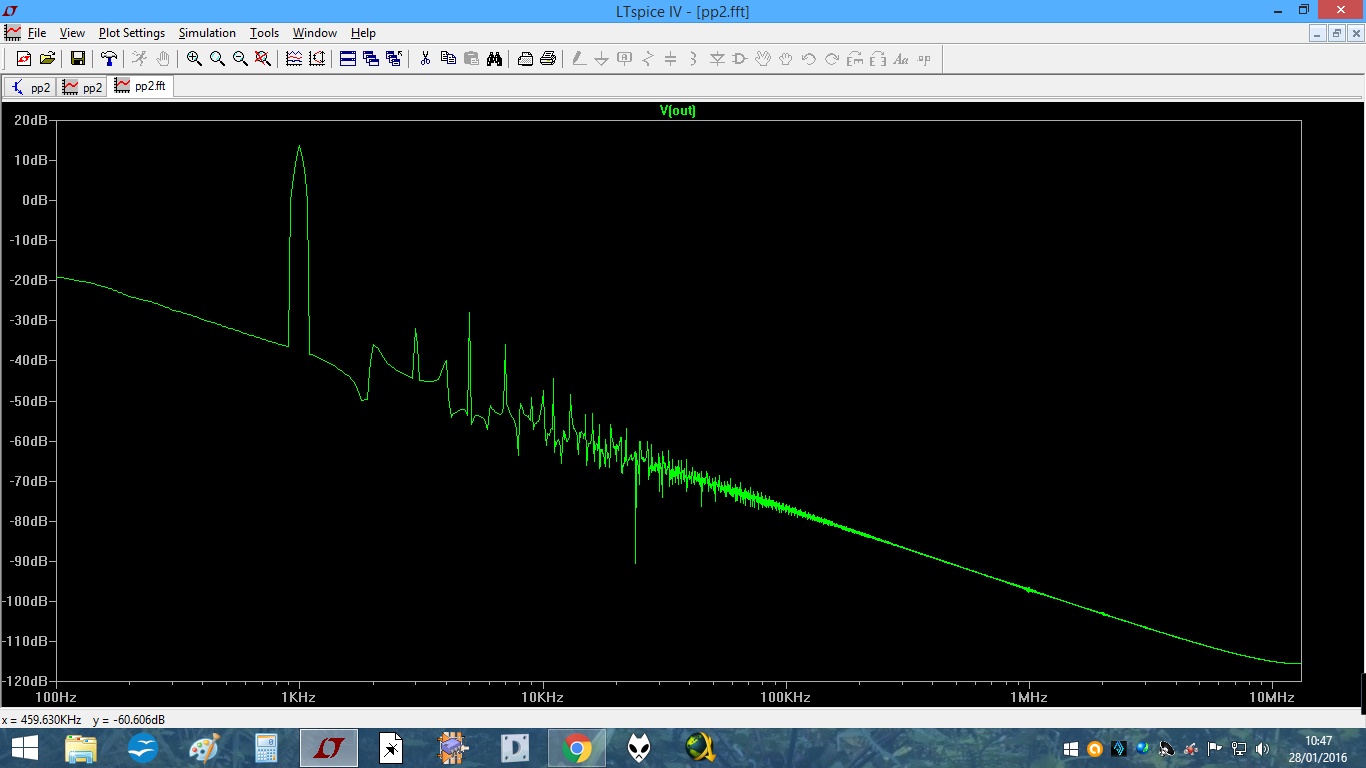Click the Print printer icon
This screenshot has width=1366, height=768.
coord(548,59)
